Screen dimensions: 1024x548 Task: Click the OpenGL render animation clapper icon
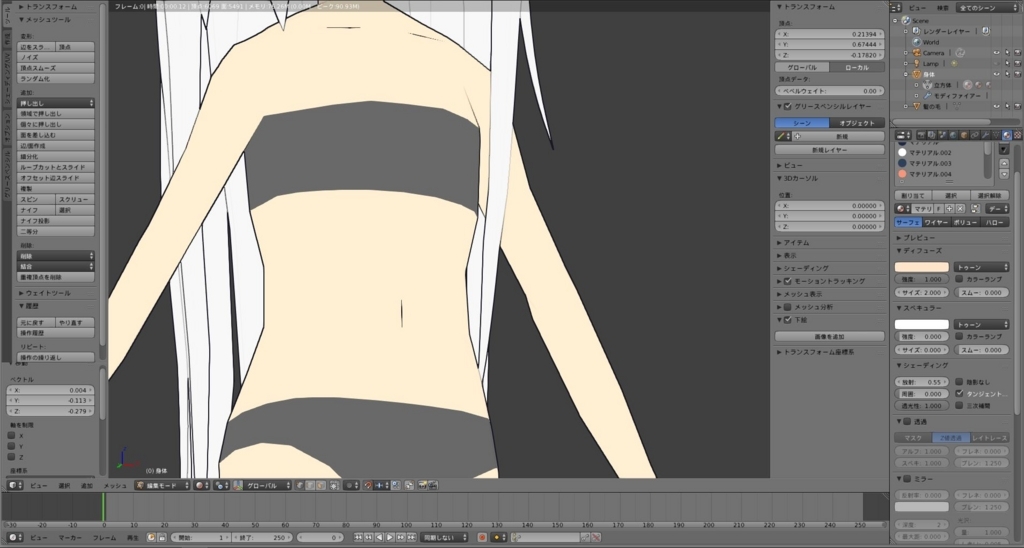(x=432, y=485)
